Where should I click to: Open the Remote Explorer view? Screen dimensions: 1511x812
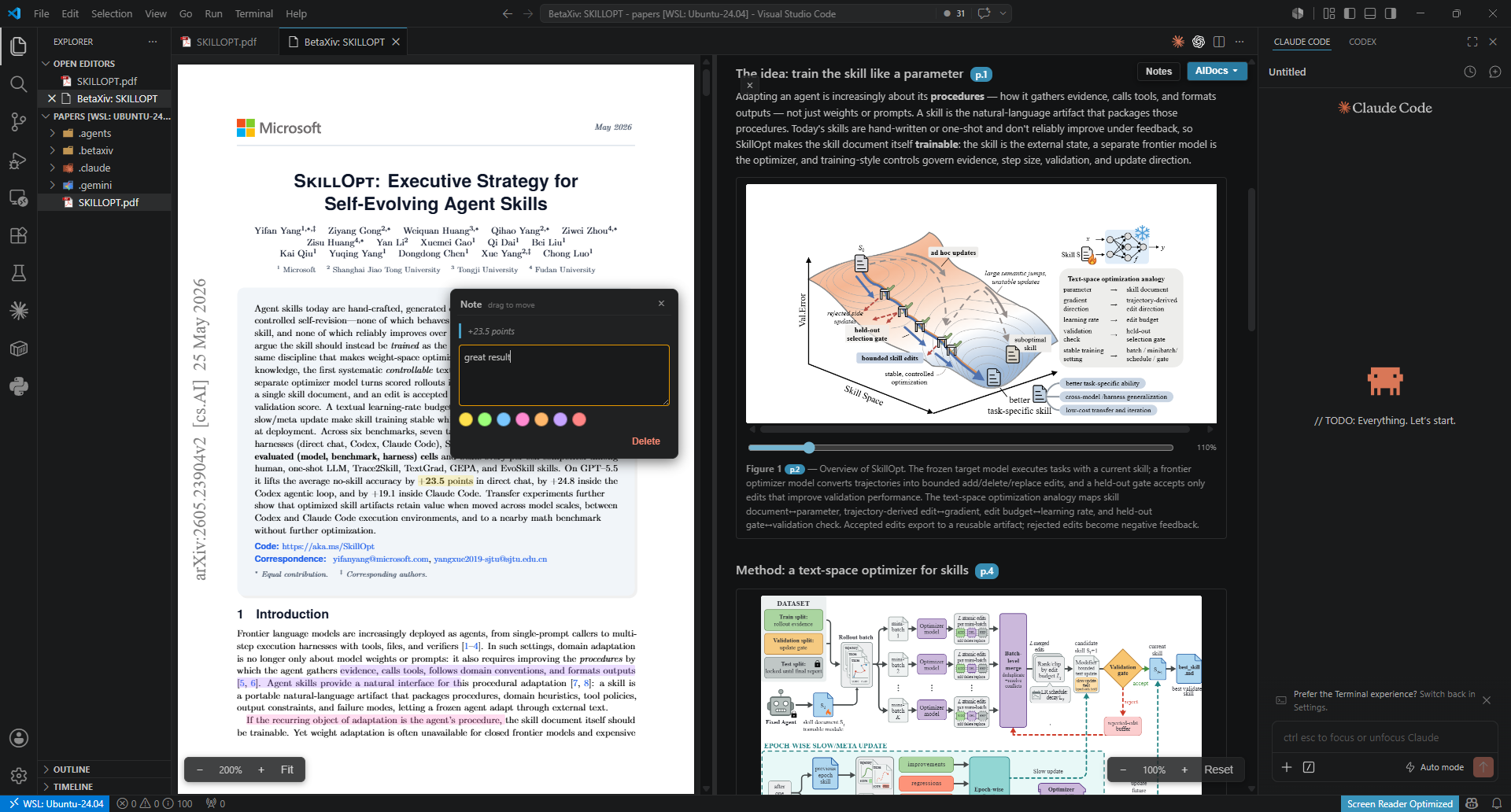pos(19,197)
